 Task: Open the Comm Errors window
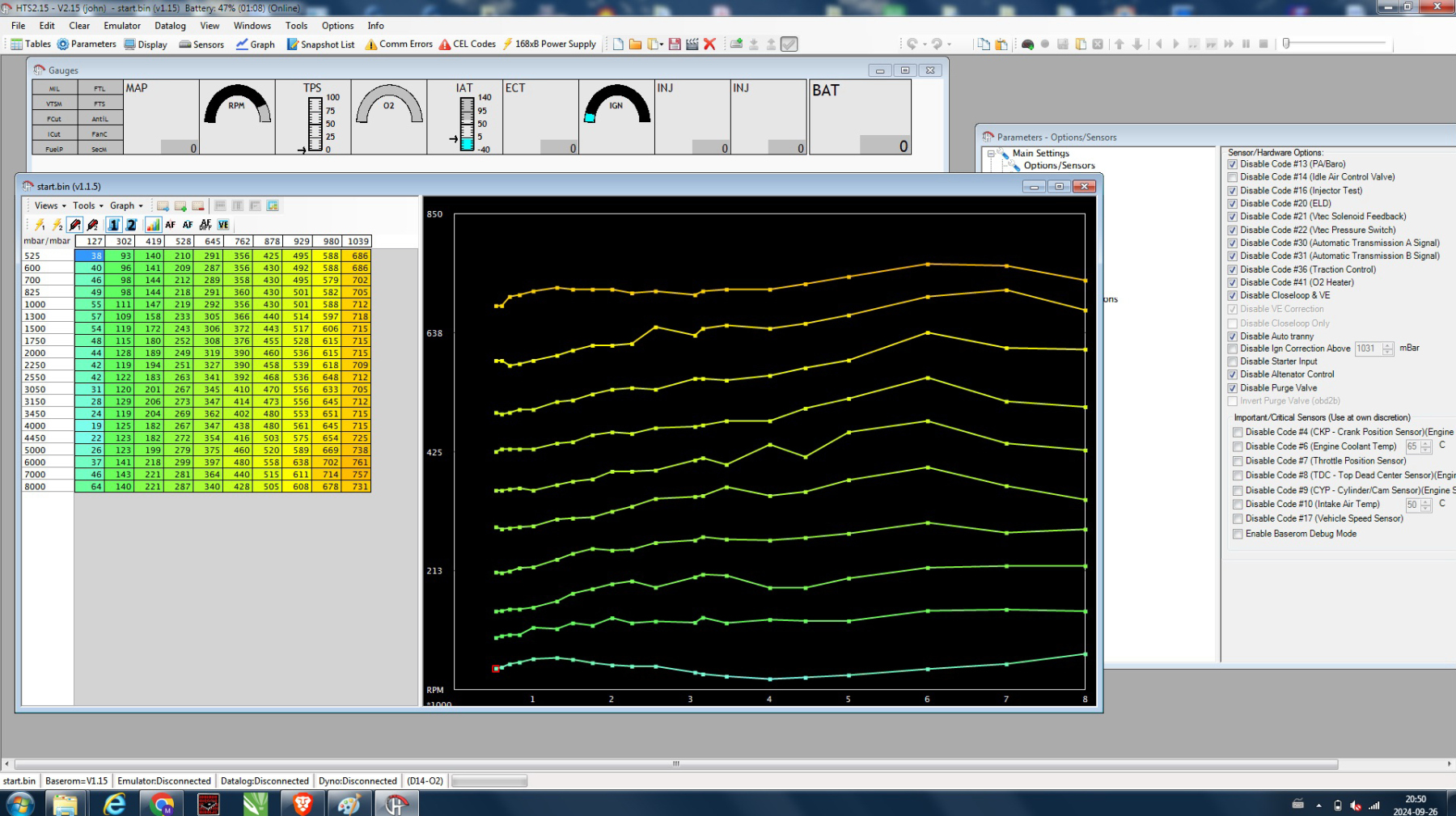coord(398,44)
